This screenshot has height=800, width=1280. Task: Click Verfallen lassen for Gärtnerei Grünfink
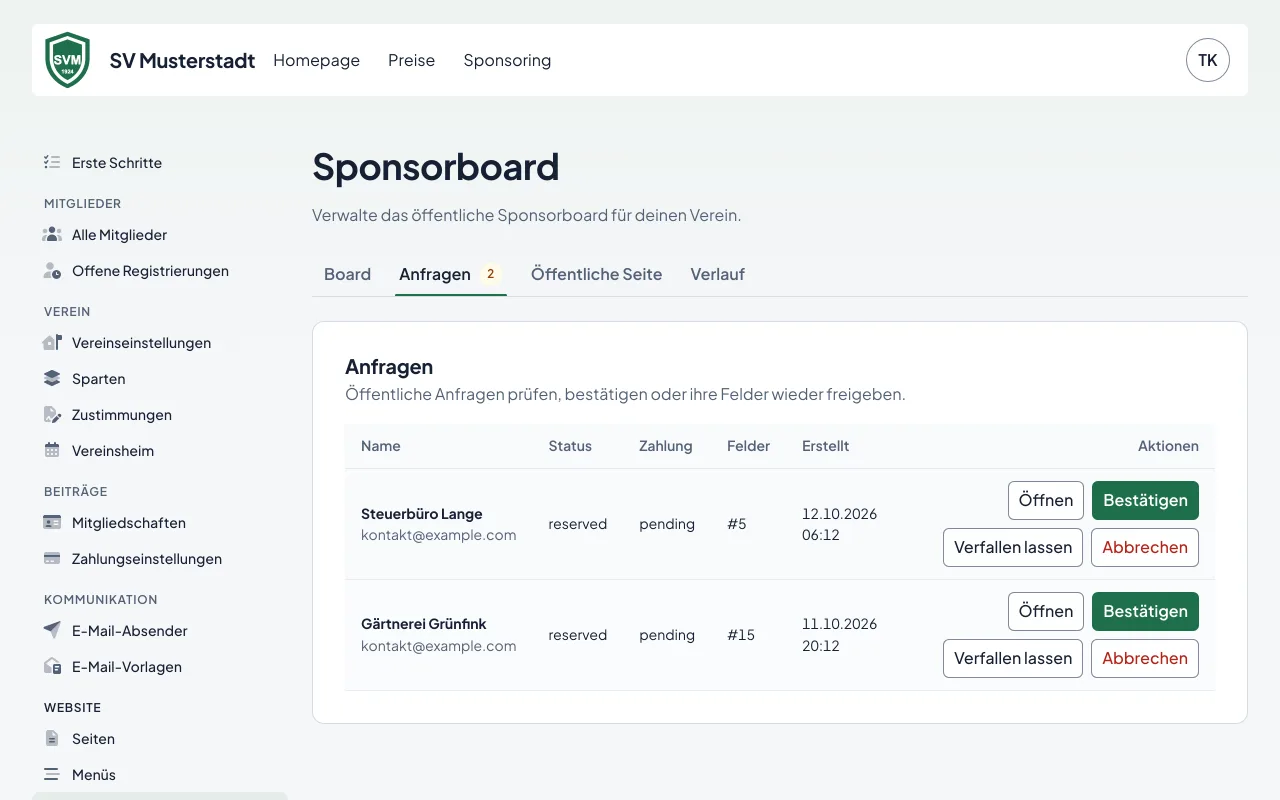1013,658
